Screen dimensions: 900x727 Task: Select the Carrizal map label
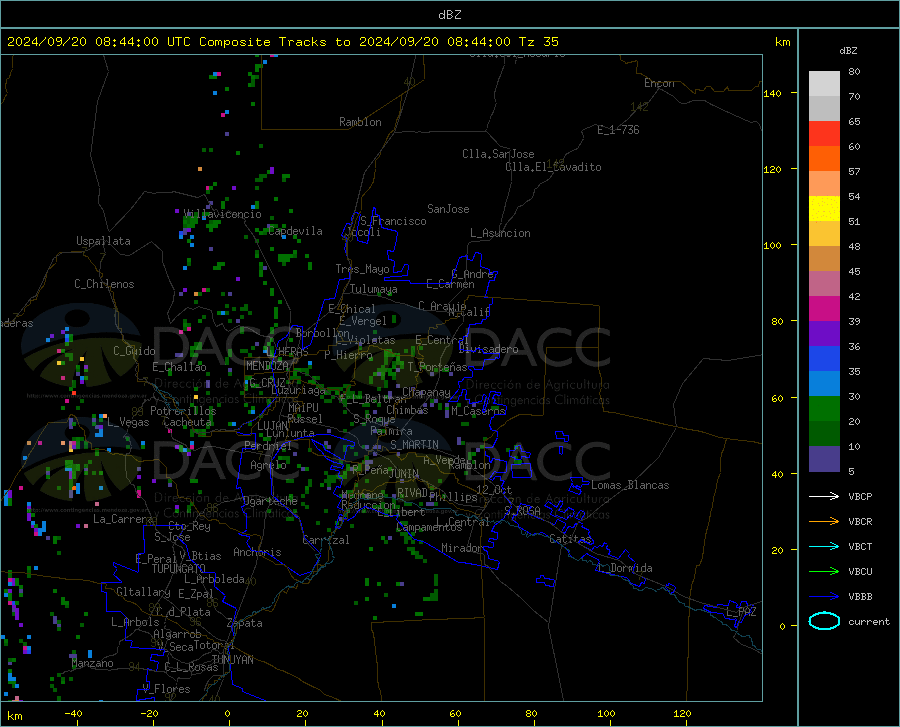coord(326,540)
